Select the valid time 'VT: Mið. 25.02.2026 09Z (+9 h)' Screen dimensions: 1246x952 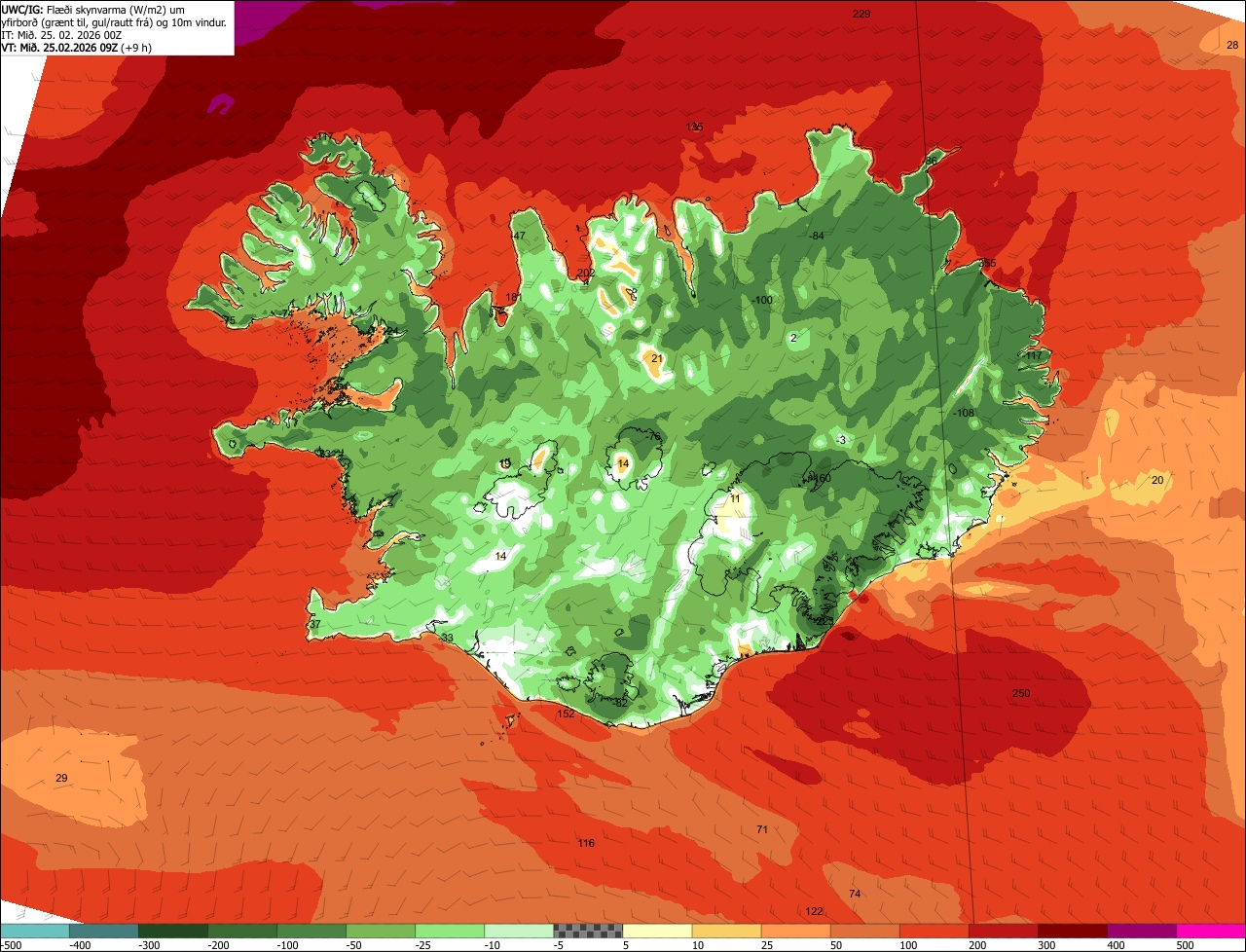click(x=76, y=48)
